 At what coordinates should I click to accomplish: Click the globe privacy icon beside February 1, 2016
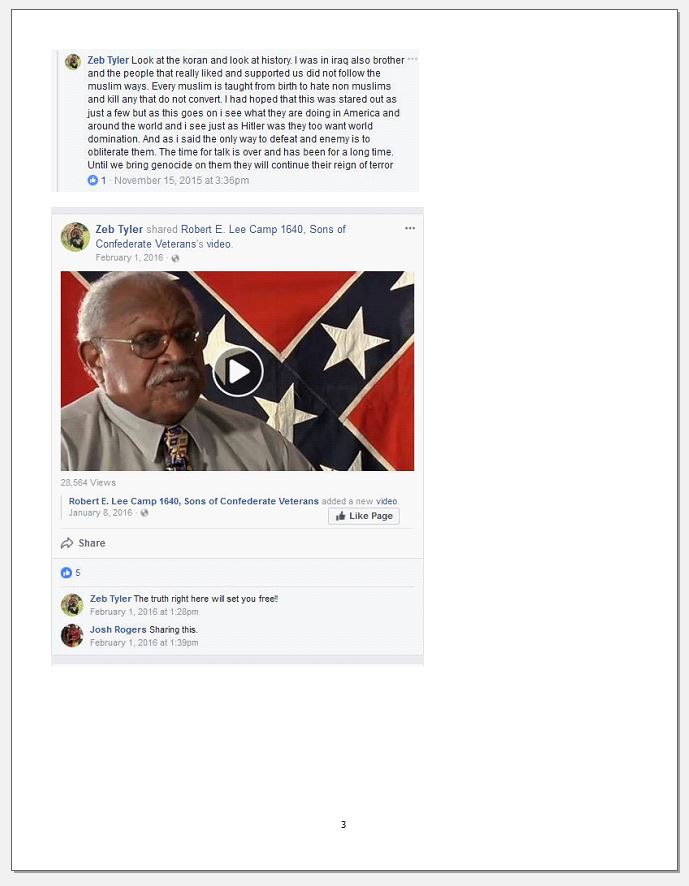(175, 258)
